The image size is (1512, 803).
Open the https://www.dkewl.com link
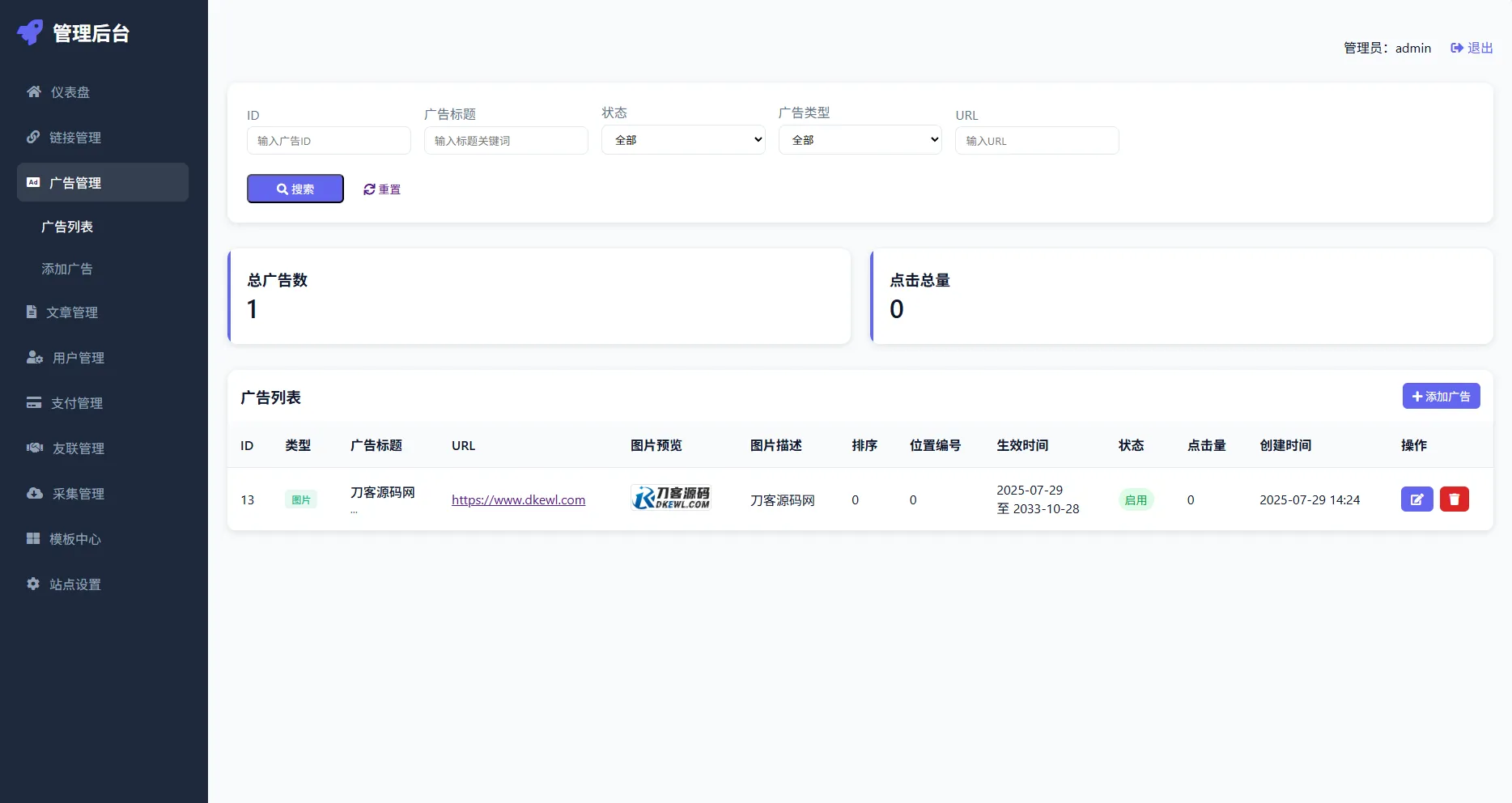[x=518, y=499]
